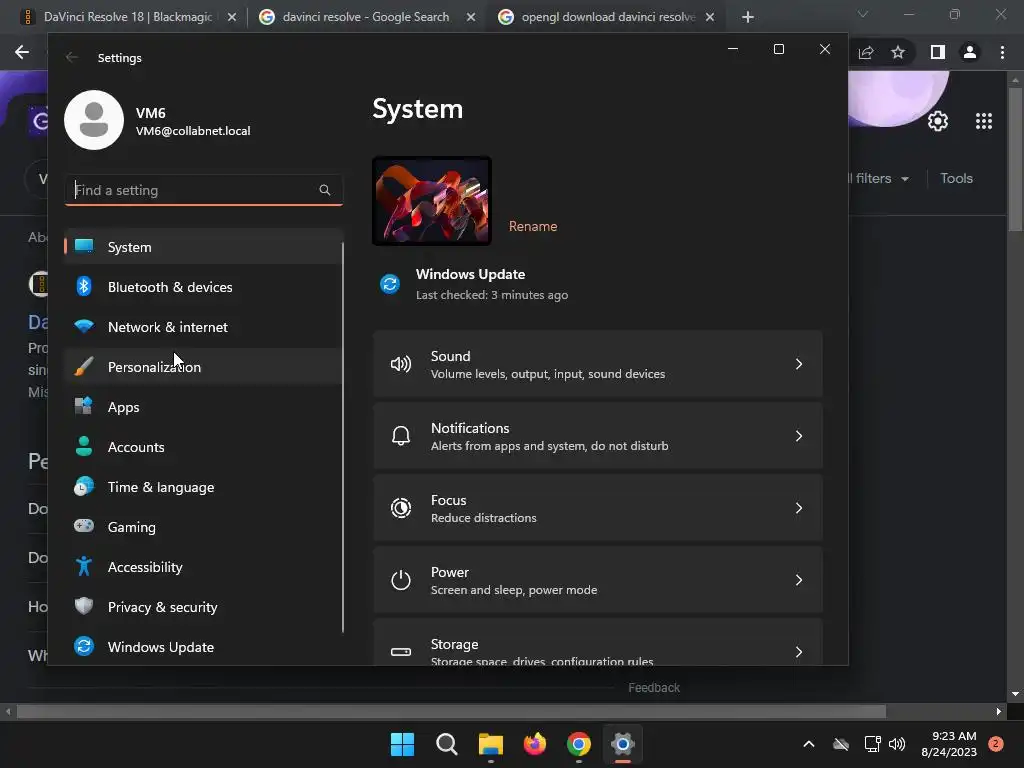Image resolution: width=1024 pixels, height=768 pixels.
Task: Expand Storage row chevron
Action: (x=799, y=652)
